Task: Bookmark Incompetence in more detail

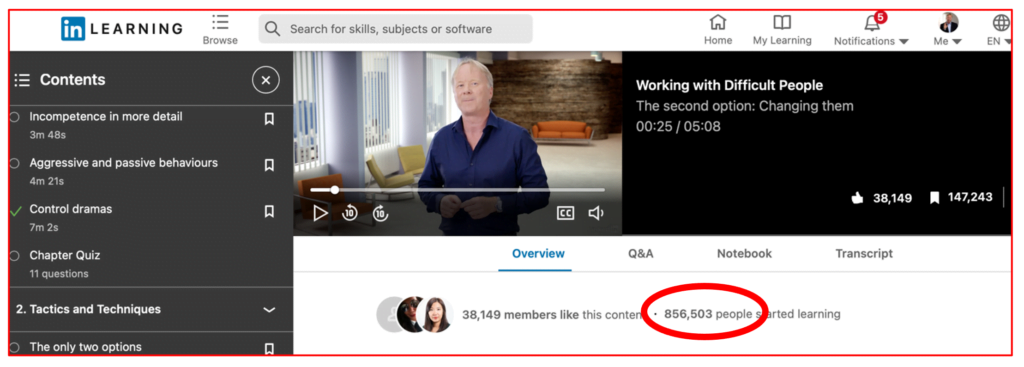Action: [x=269, y=119]
